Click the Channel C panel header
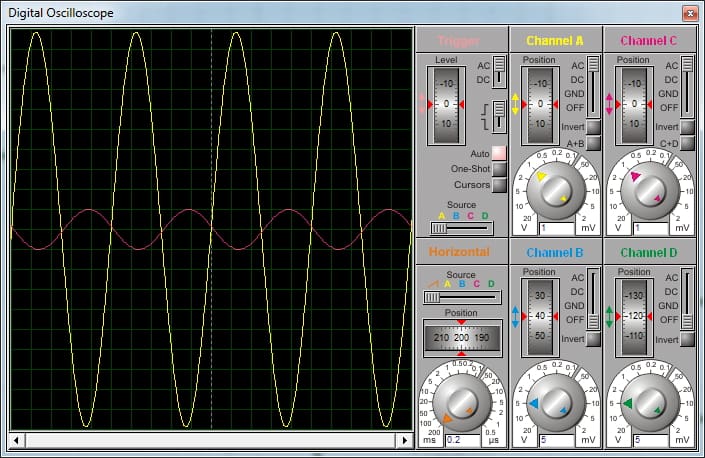This screenshot has width=705, height=458. pos(649,40)
